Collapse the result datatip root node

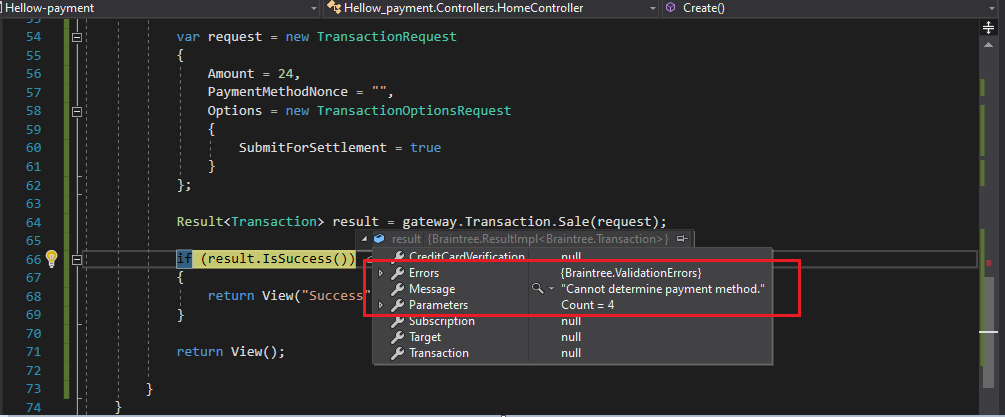365,239
